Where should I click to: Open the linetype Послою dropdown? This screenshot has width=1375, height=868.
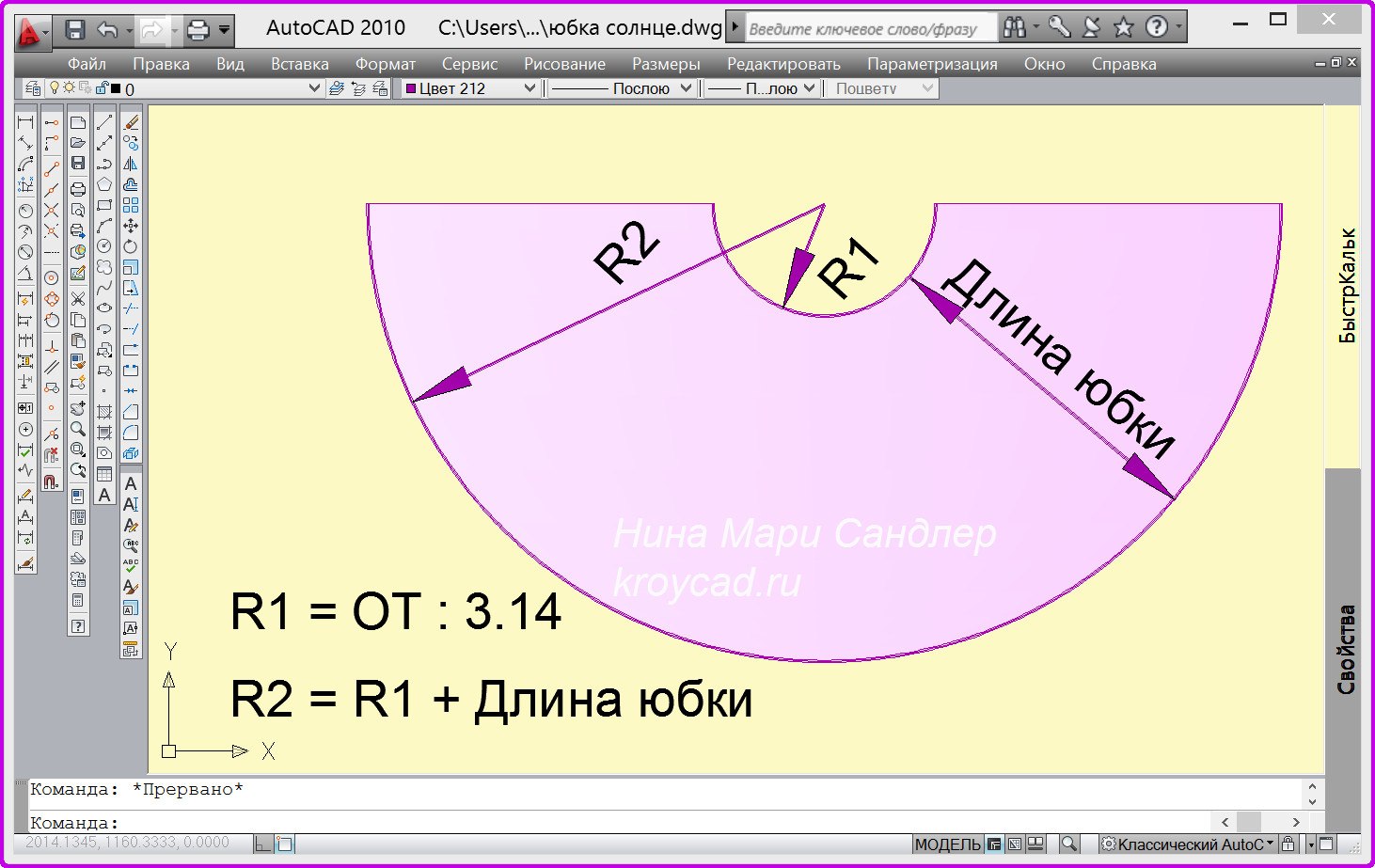686,88
